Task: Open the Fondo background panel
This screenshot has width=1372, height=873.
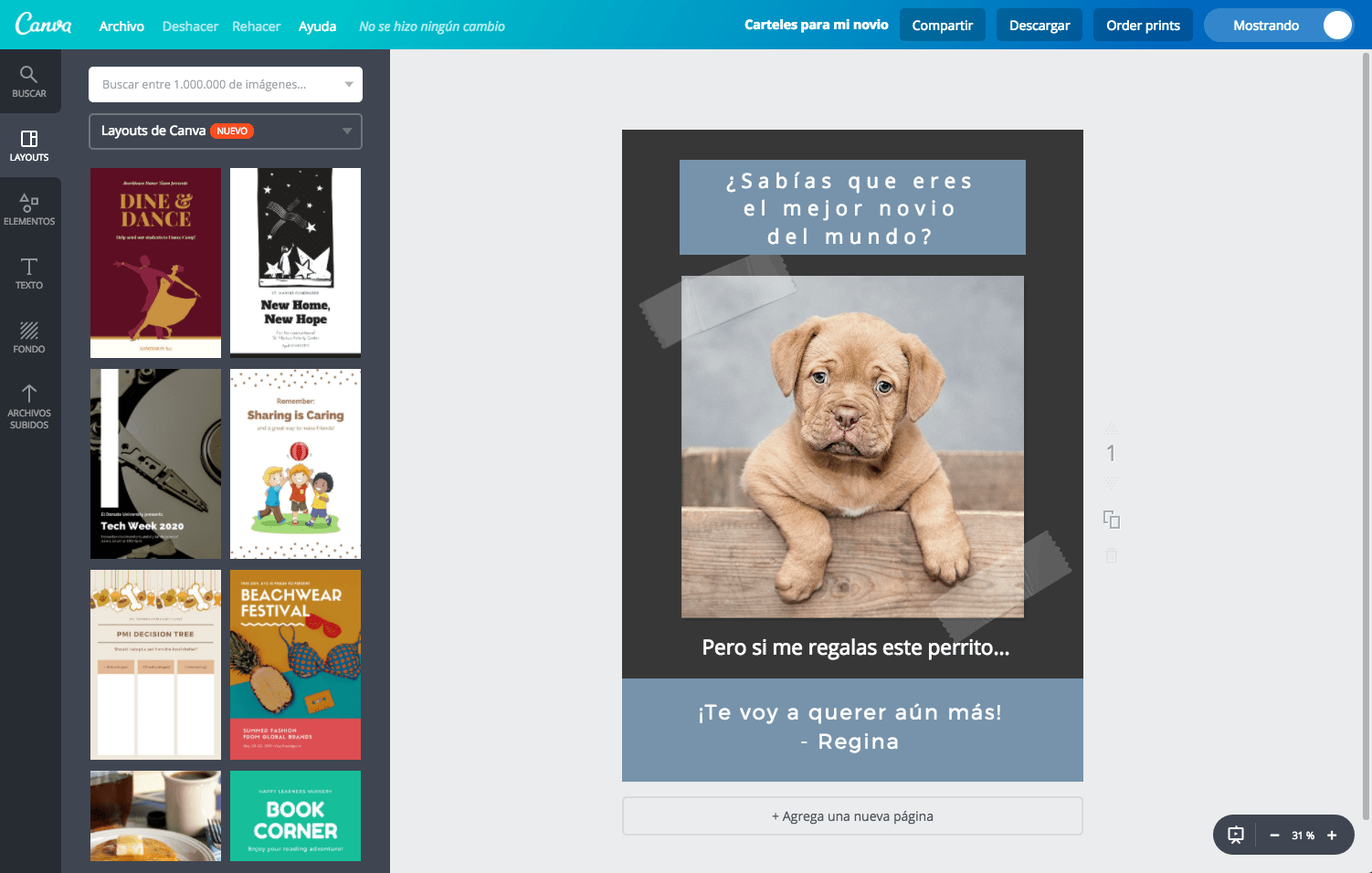Action: pyautogui.click(x=29, y=336)
